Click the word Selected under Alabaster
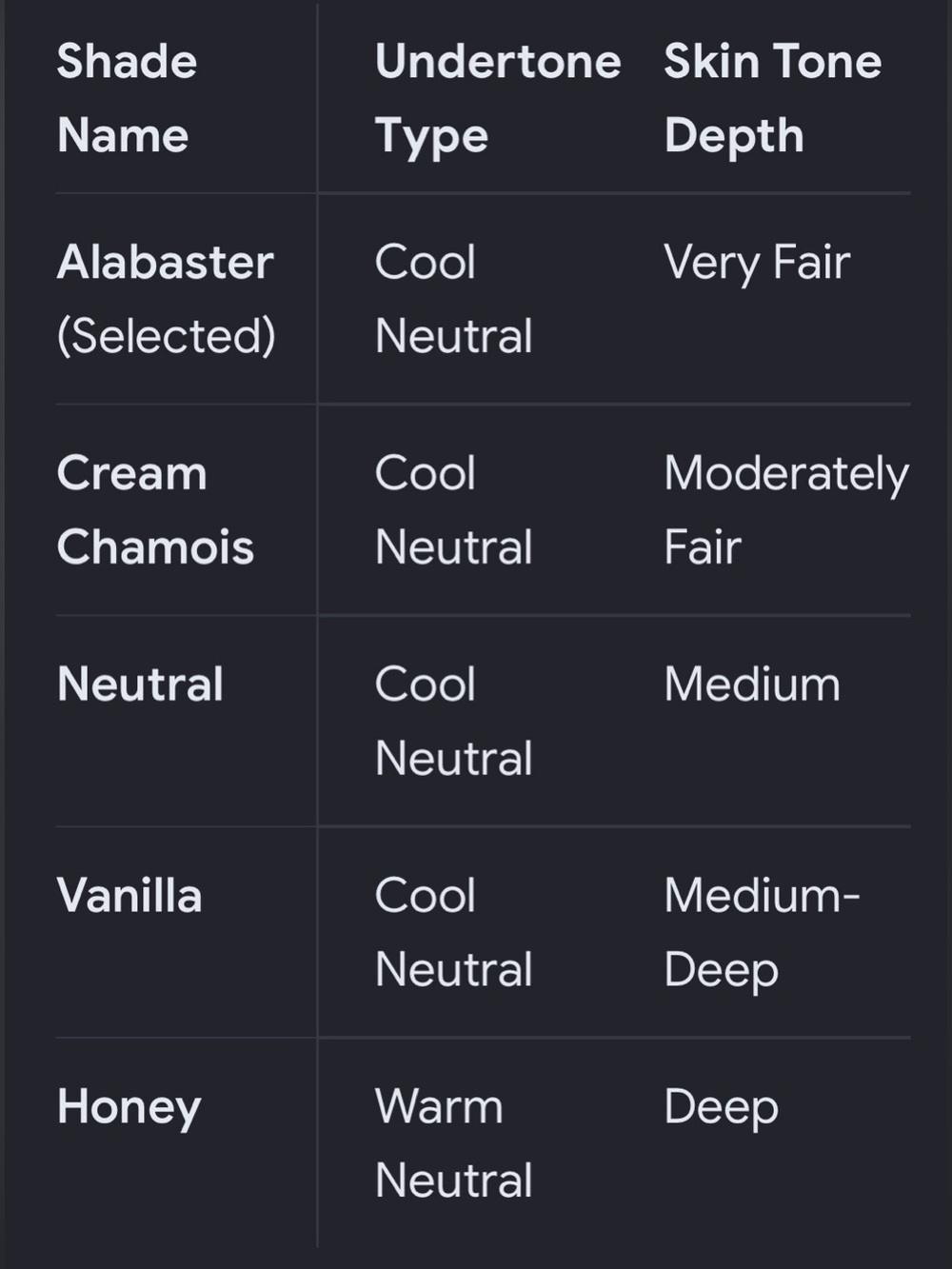 pyautogui.click(x=167, y=336)
